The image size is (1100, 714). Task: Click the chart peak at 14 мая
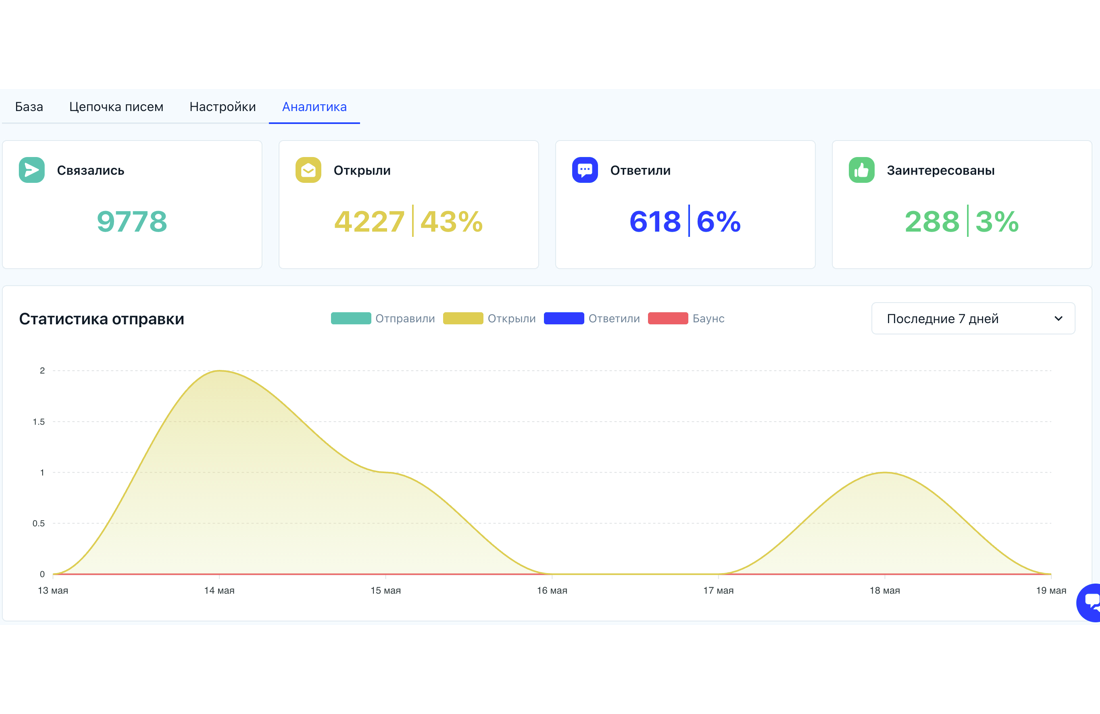(220, 370)
